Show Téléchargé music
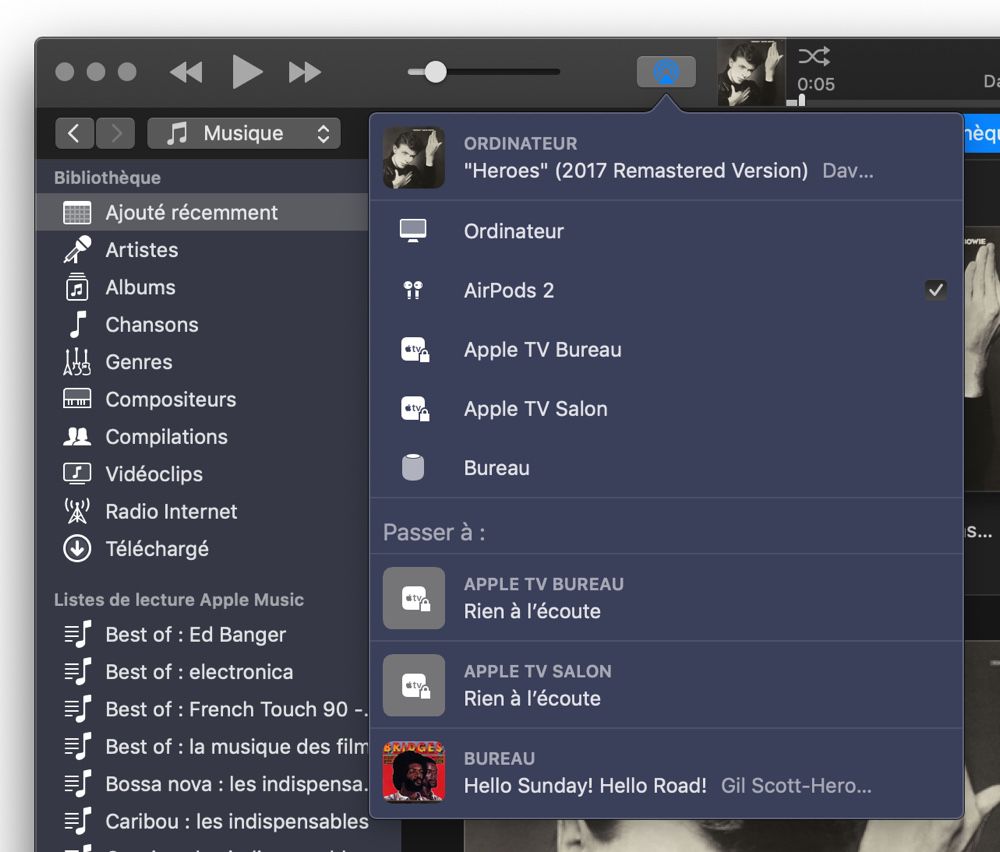Image resolution: width=1000 pixels, height=852 pixels. tap(202, 549)
